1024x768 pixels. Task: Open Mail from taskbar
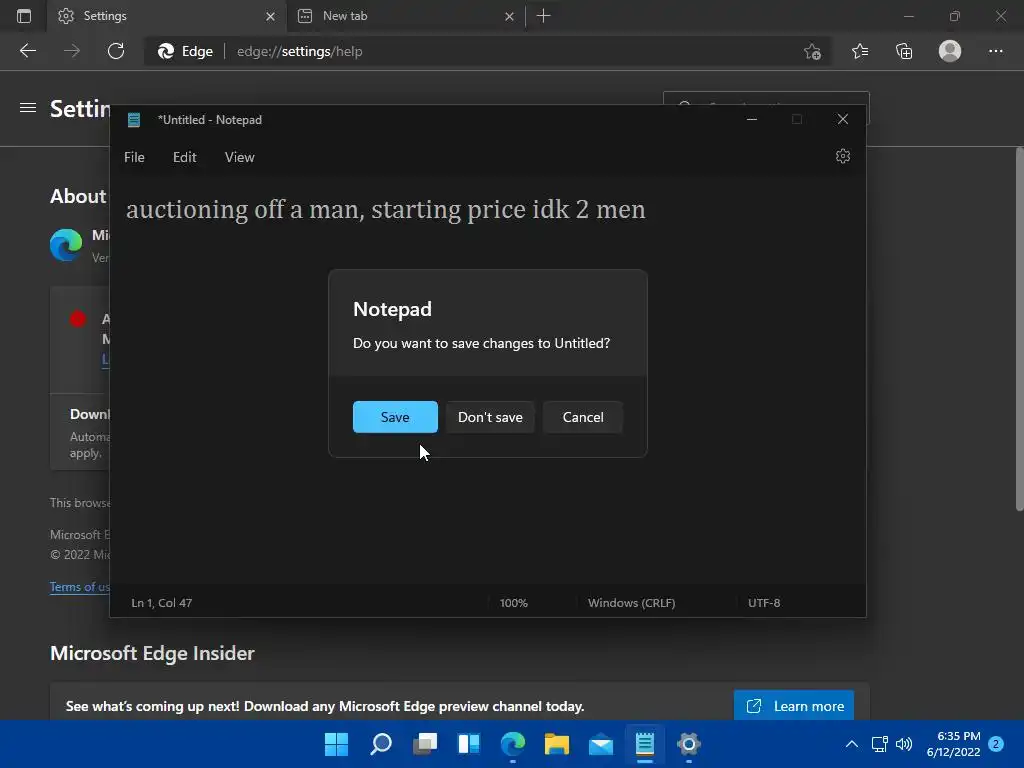(601, 744)
